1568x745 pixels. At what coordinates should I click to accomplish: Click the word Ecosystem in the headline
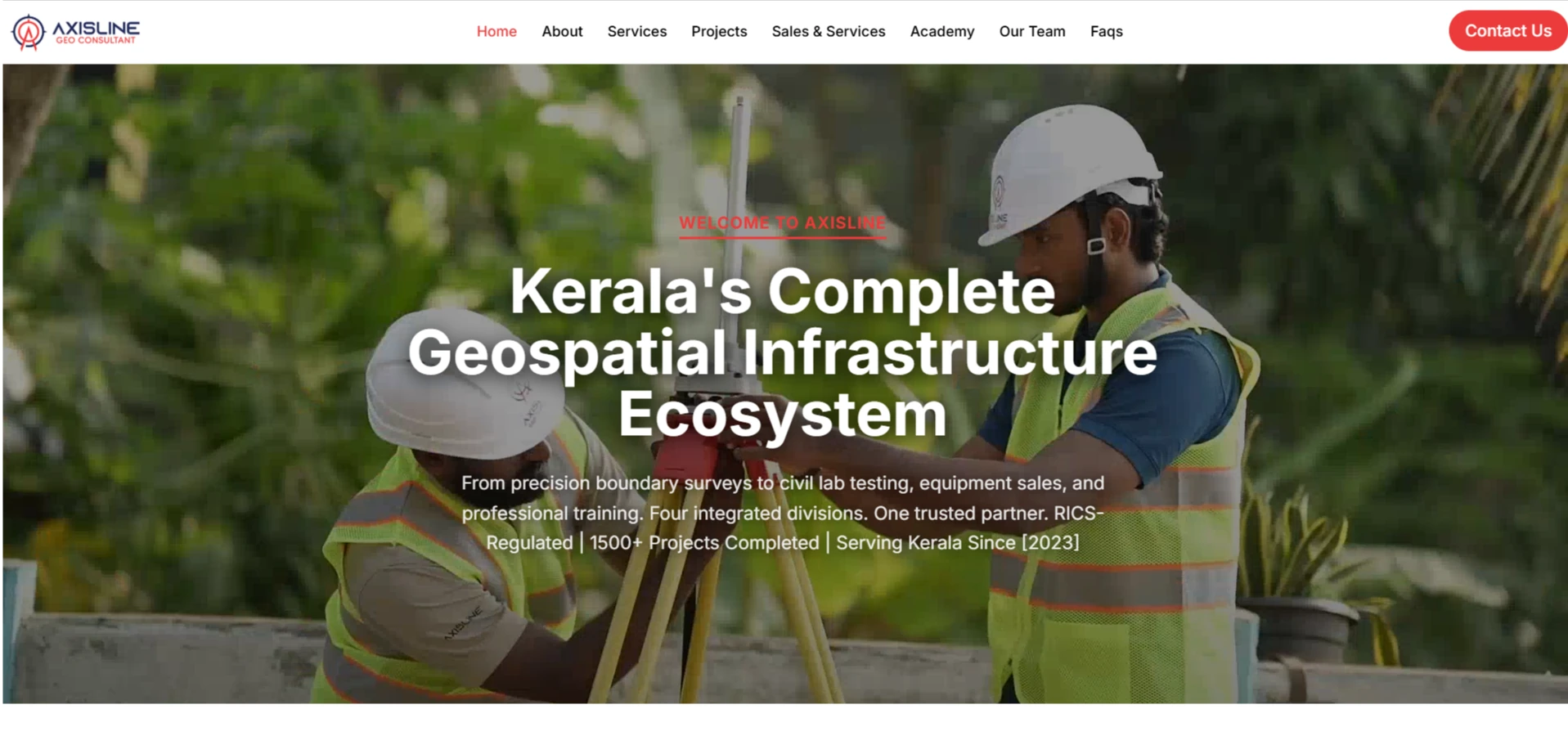(783, 414)
